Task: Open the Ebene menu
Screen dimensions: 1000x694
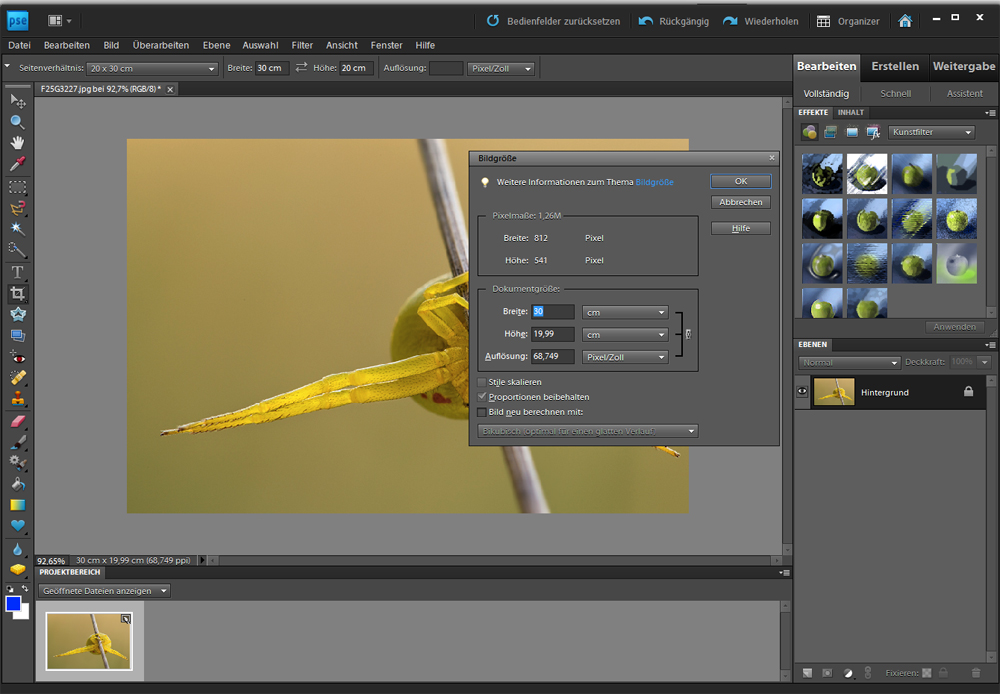Action: pos(216,45)
